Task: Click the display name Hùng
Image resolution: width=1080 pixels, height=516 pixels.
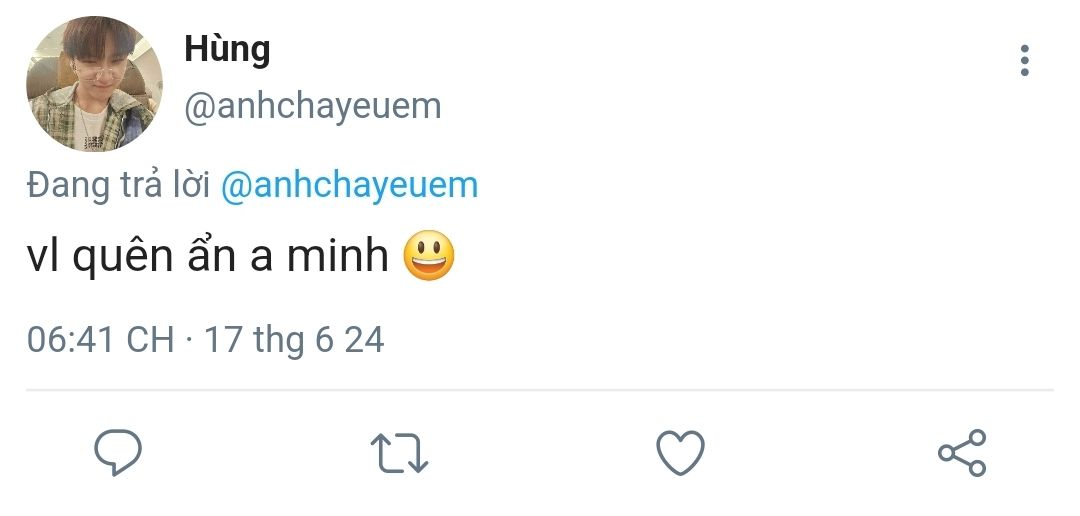Action: point(227,50)
